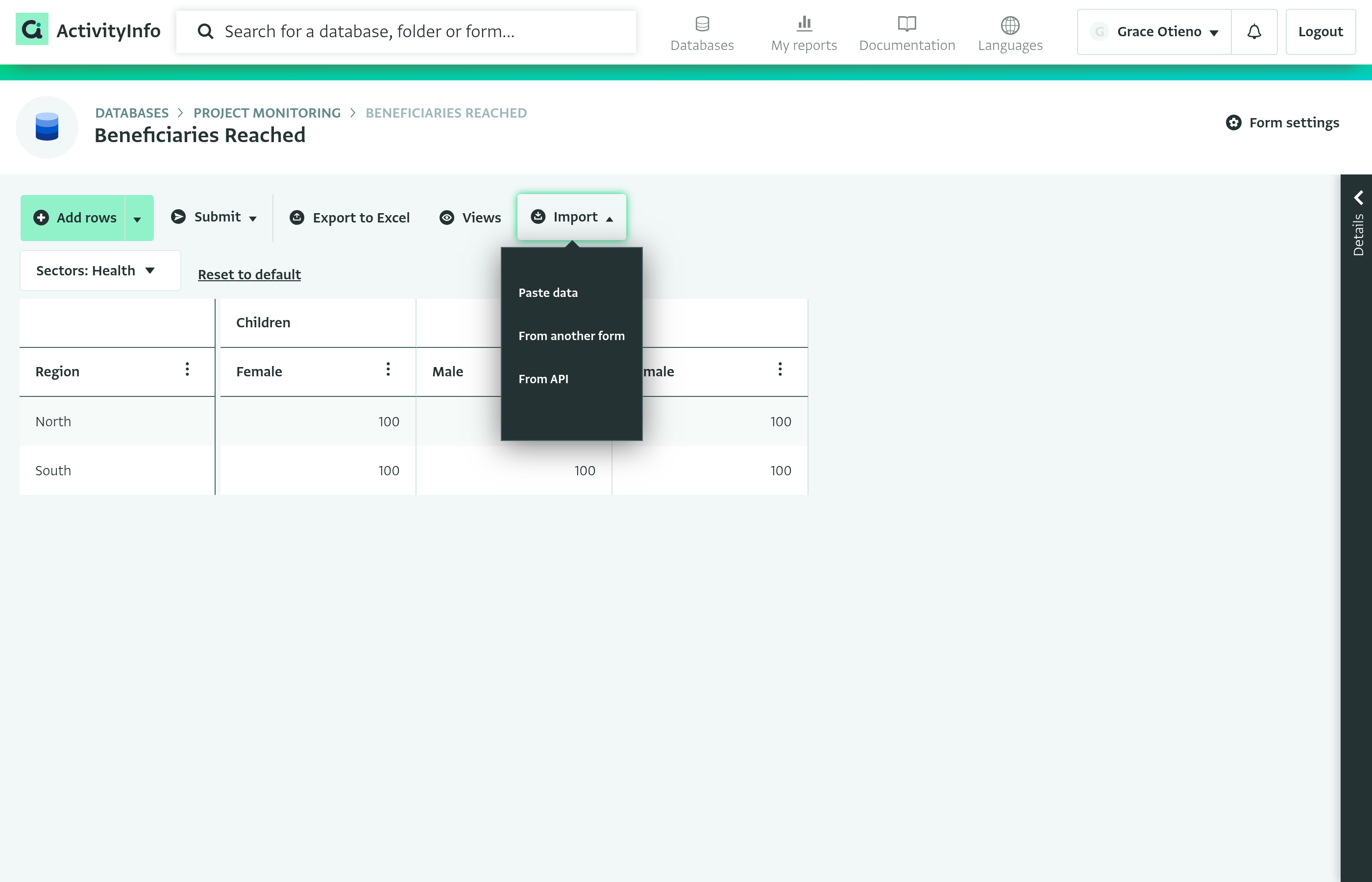The height and width of the screenshot is (882, 1372).
Task: Choose From another form option
Action: click(x=571, y=336)
